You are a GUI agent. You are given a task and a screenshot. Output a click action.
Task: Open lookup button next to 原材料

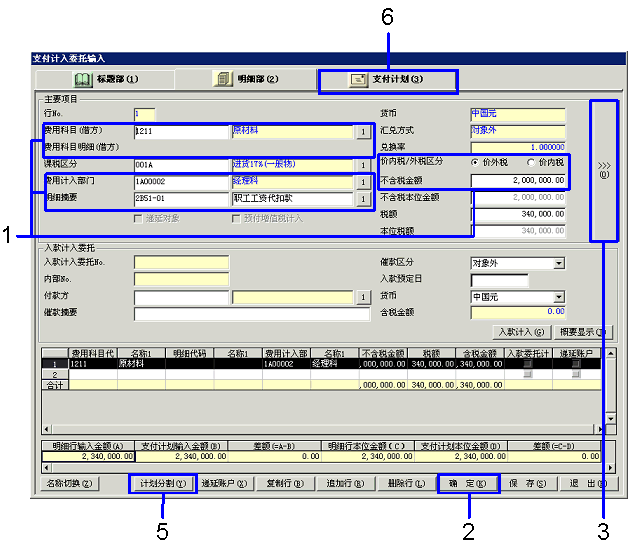(363, 131)
